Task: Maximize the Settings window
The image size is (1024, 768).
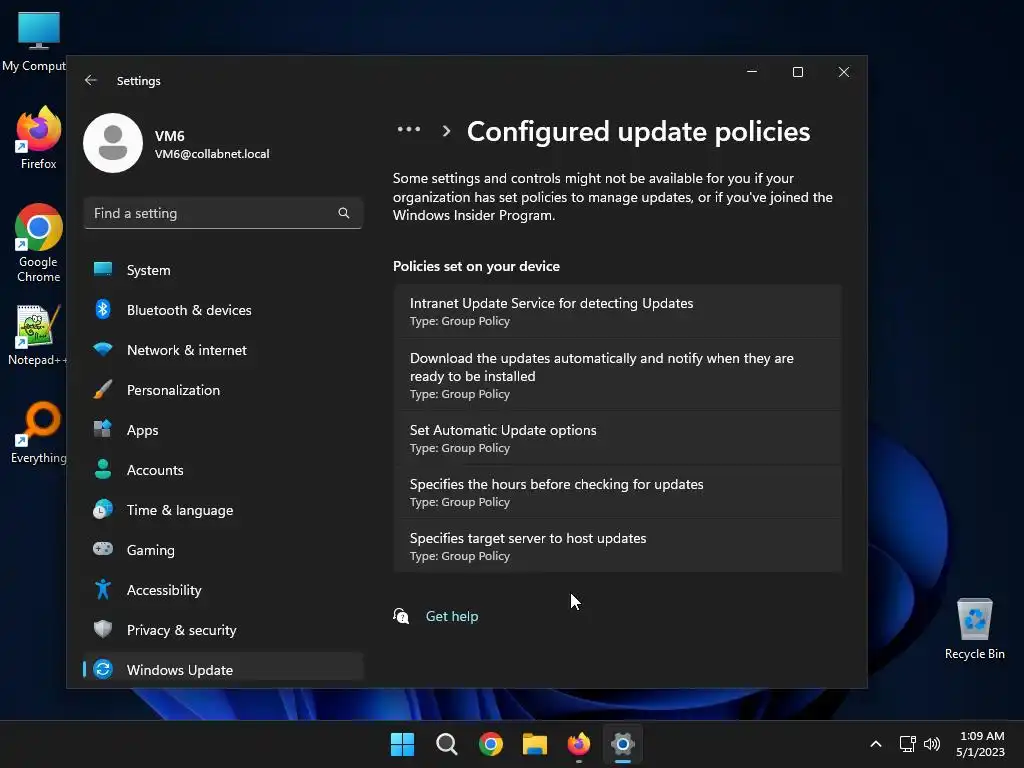Action: click(x=798, y=72)
